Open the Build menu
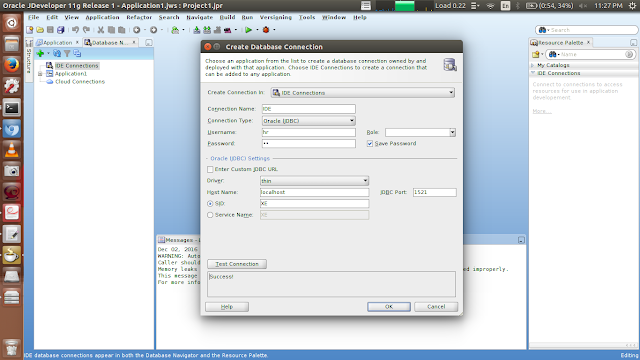This screenshot has height=360, width=640. point(227,18)
